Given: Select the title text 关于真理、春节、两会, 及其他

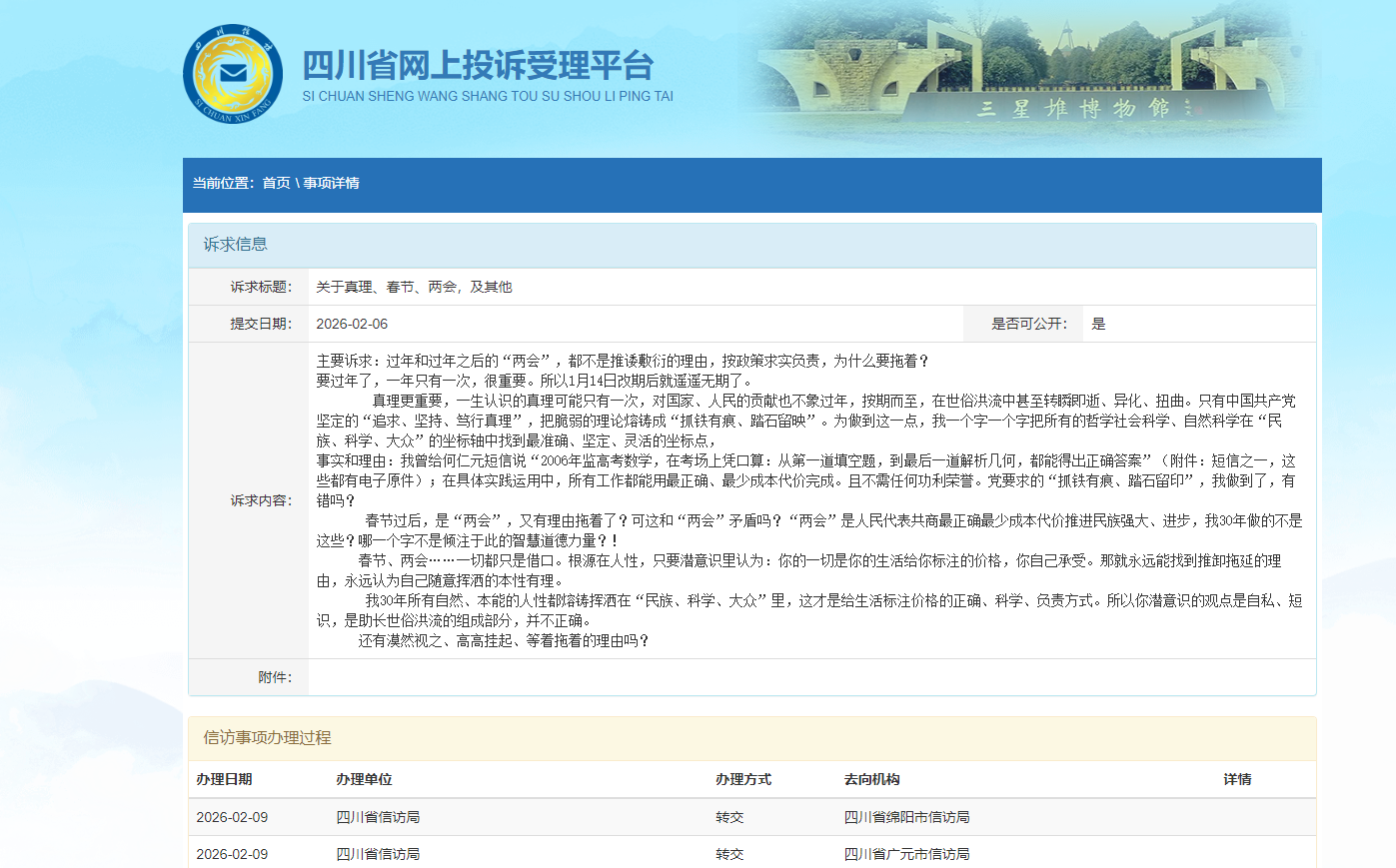Looking at the screenshot, I should click(414, 287).
